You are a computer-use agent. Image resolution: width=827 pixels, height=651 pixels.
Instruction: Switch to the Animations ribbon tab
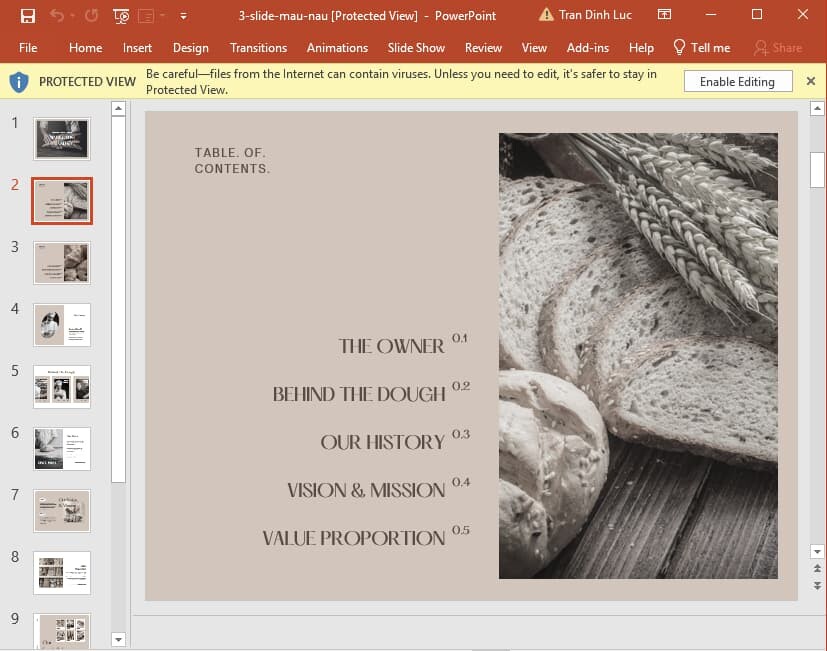(337, 47)
